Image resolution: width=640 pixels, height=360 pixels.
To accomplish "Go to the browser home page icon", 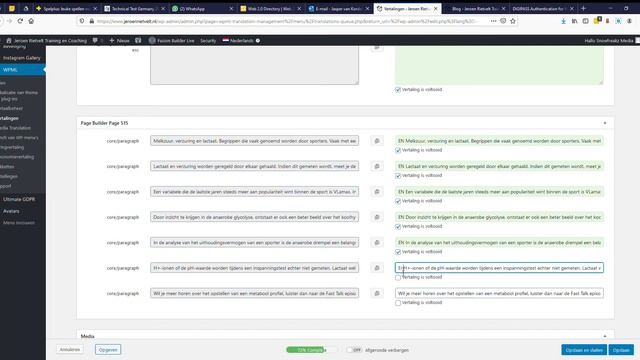I will tap(31, 21).
